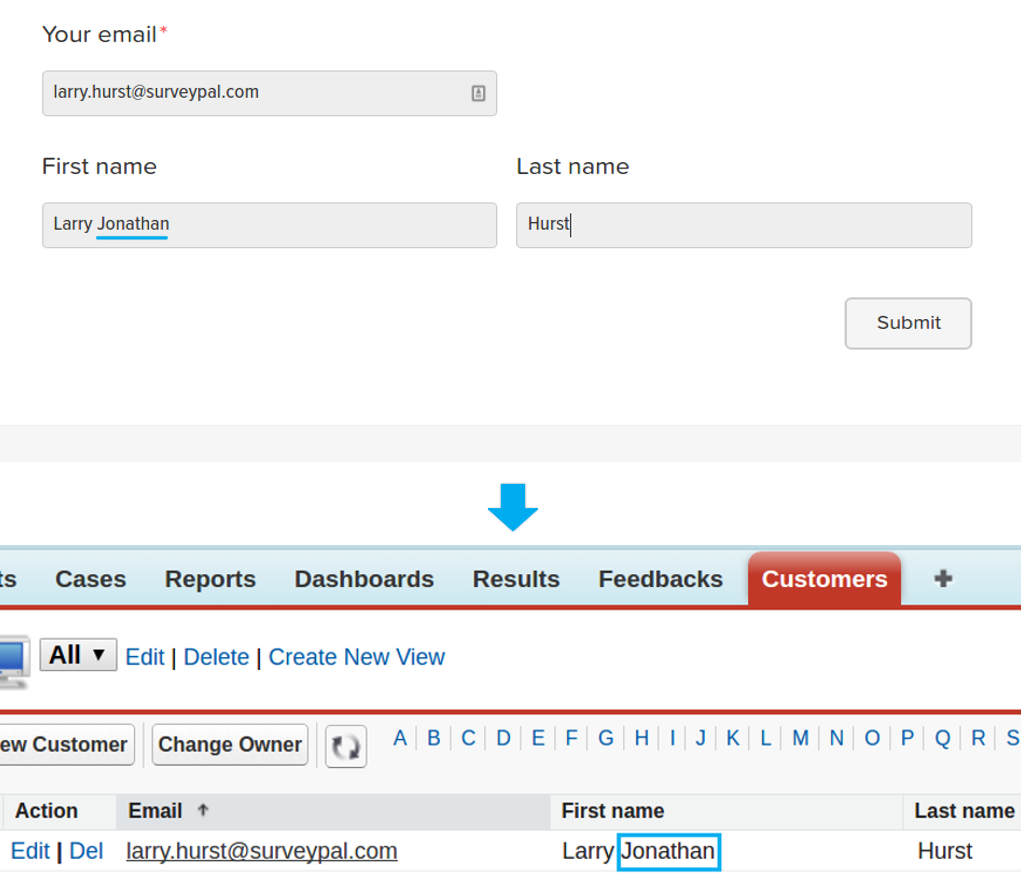This screenshot has width=1021, height=886.
Task: Click the Delete view link
Action: pyautogui.click(x=216, y=657)
